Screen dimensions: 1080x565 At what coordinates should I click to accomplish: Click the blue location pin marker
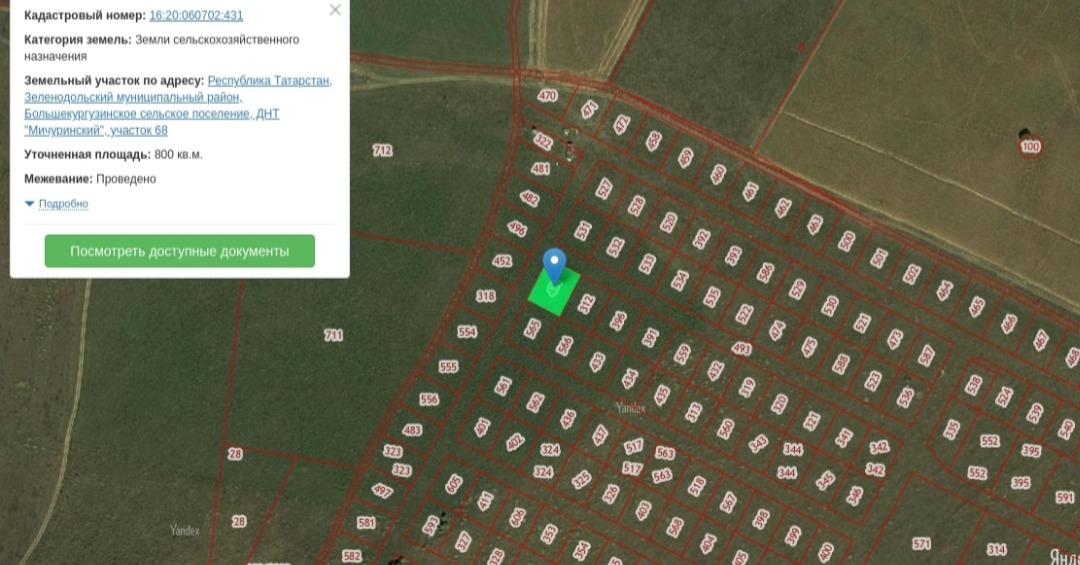pyautogui.click(x=554, y=265)
